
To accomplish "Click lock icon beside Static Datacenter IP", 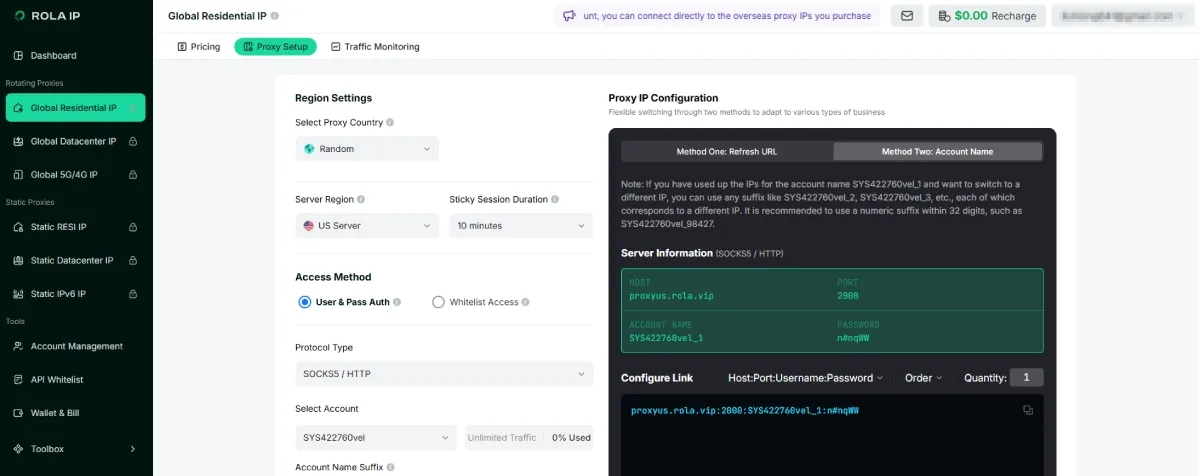I will 133,261.
